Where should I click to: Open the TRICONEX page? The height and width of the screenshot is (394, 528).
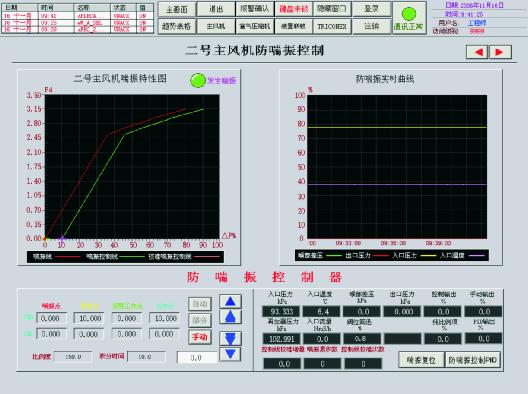tap(332, 26)
